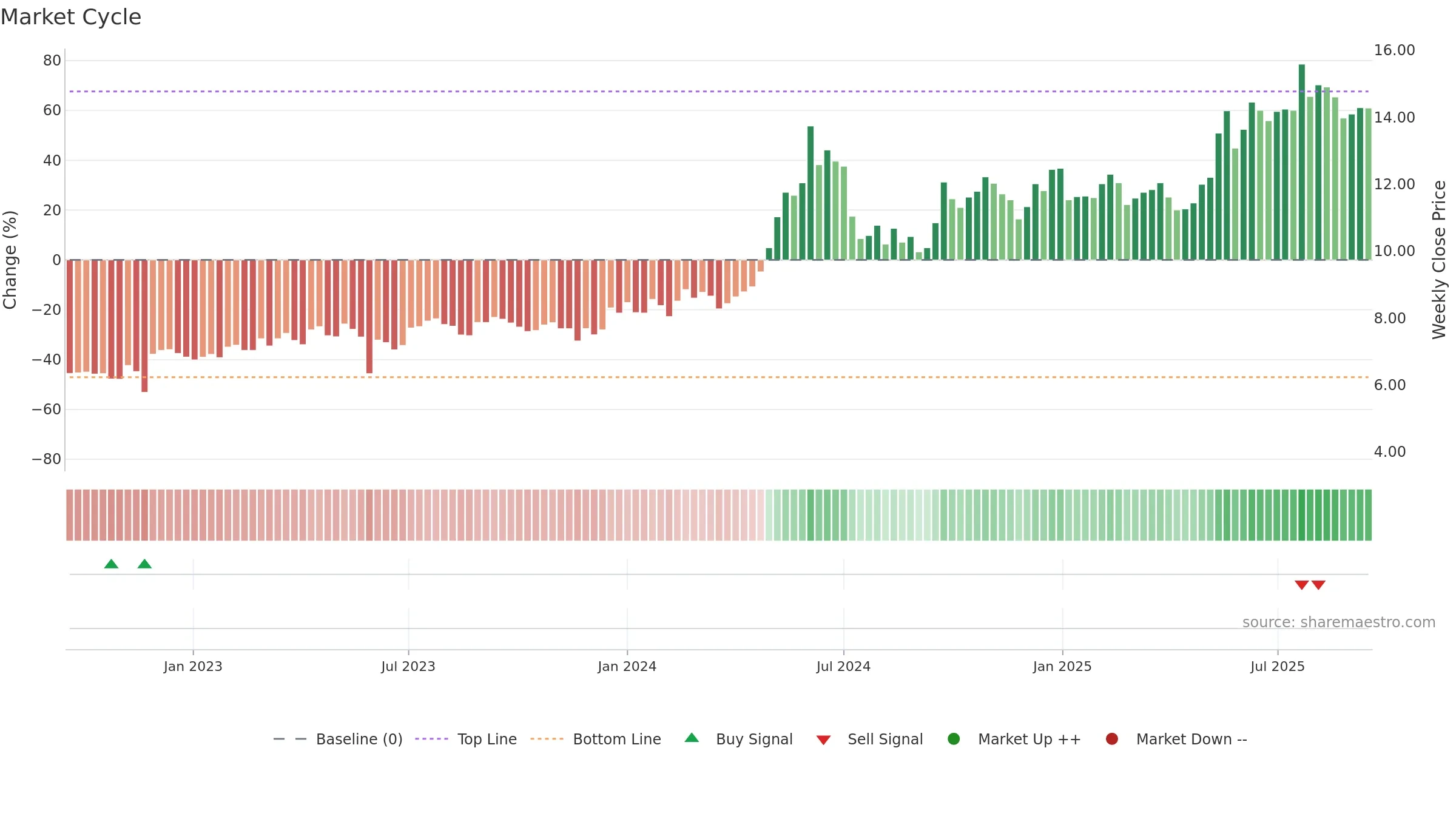The image size is (1456, 819).
Task: Click the Market Down -- red dot
Action: click(x=1112, y=739)
